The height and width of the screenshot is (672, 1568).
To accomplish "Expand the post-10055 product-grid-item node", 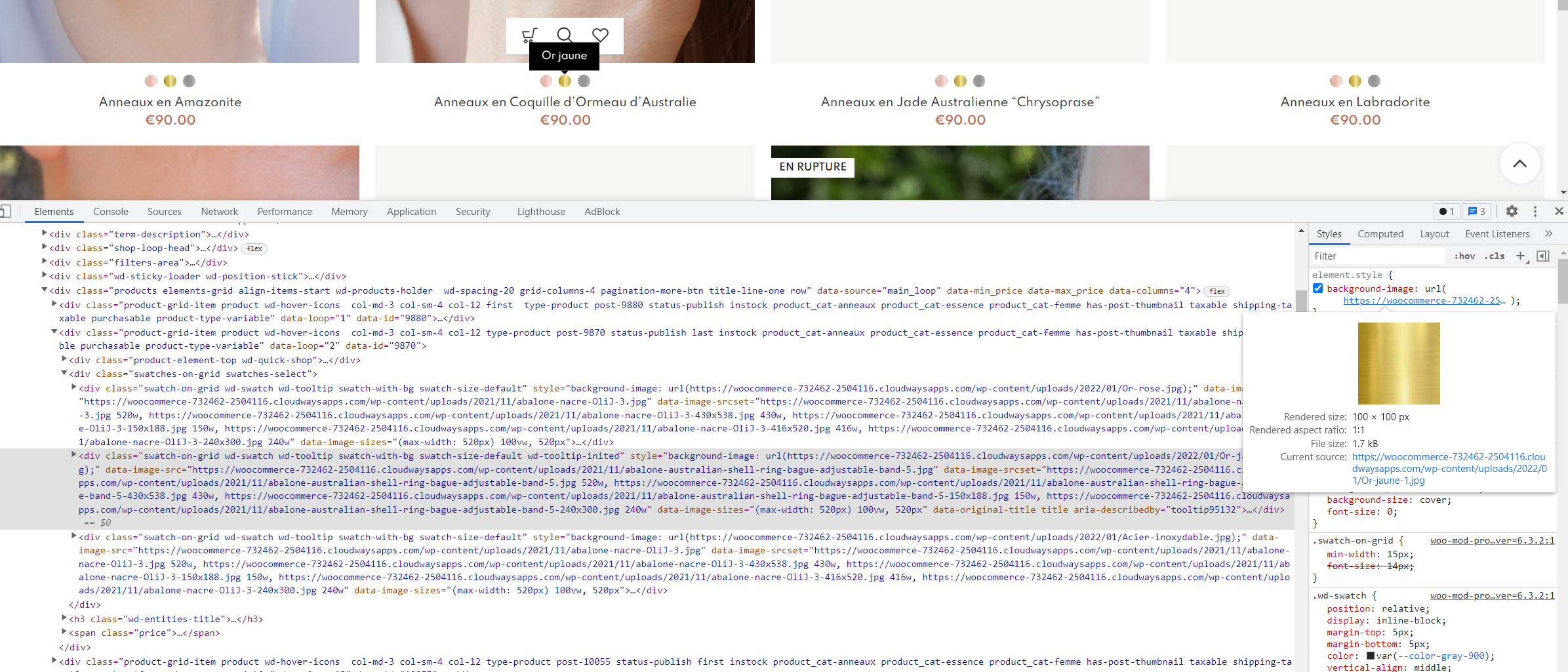I will click(x=54, y=661).
